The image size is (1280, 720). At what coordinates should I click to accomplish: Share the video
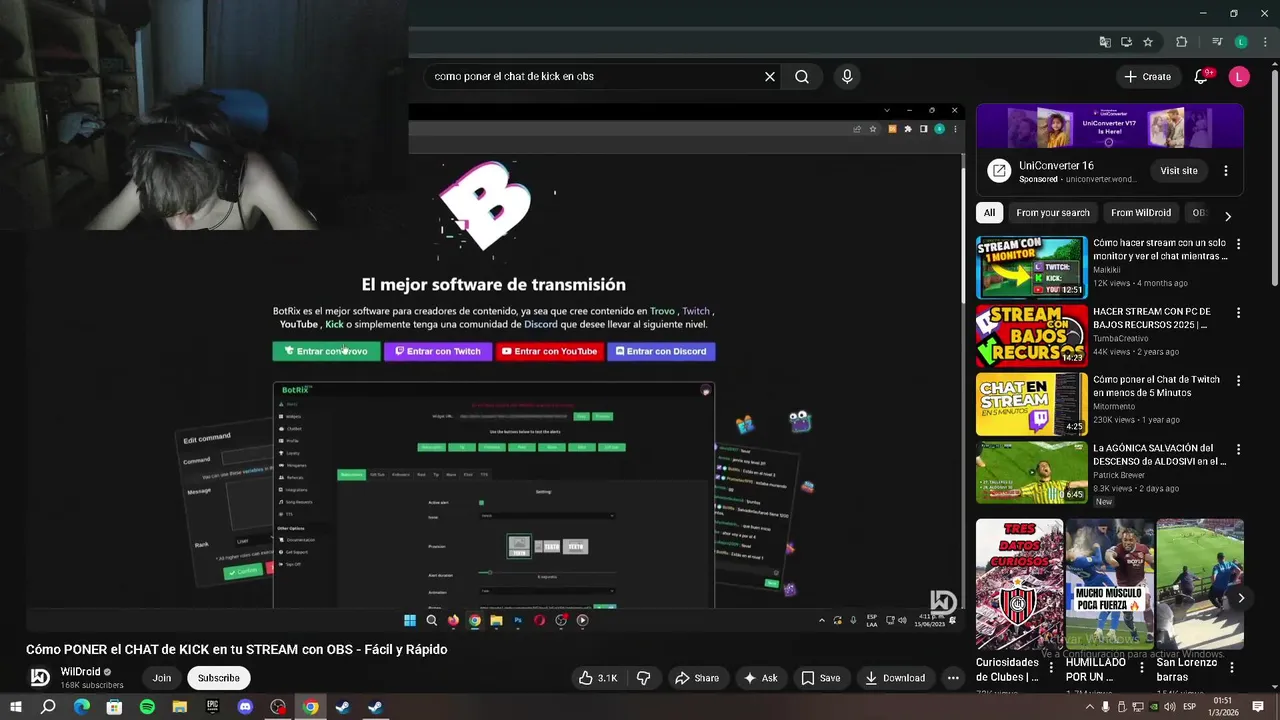(697, 678)
